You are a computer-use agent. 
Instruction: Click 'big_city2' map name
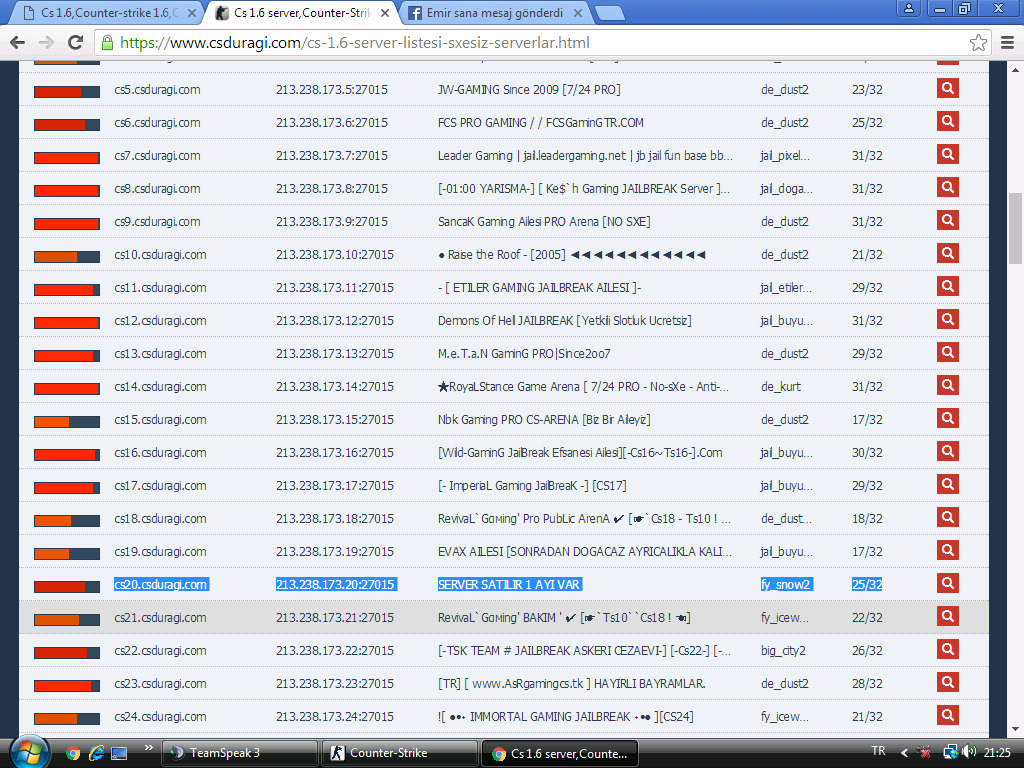tap(784, 650)
